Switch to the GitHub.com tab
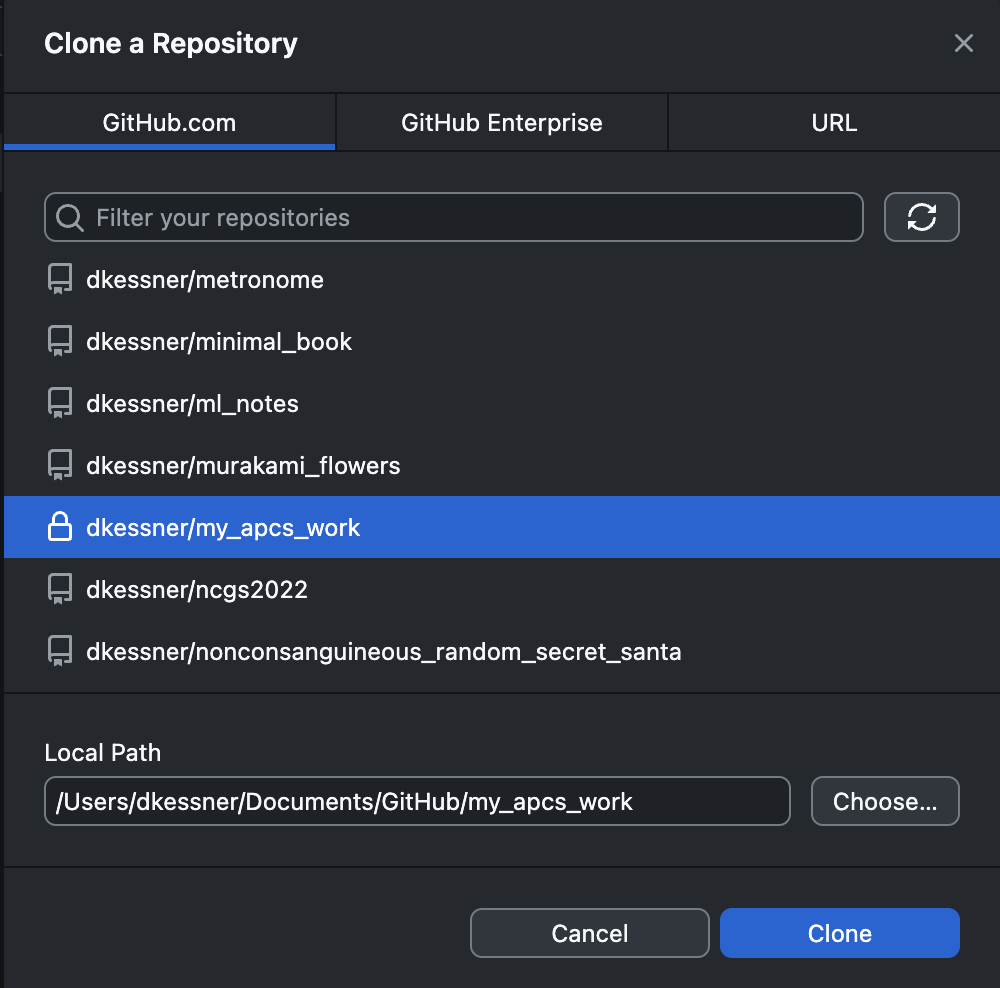 (170, 122)
